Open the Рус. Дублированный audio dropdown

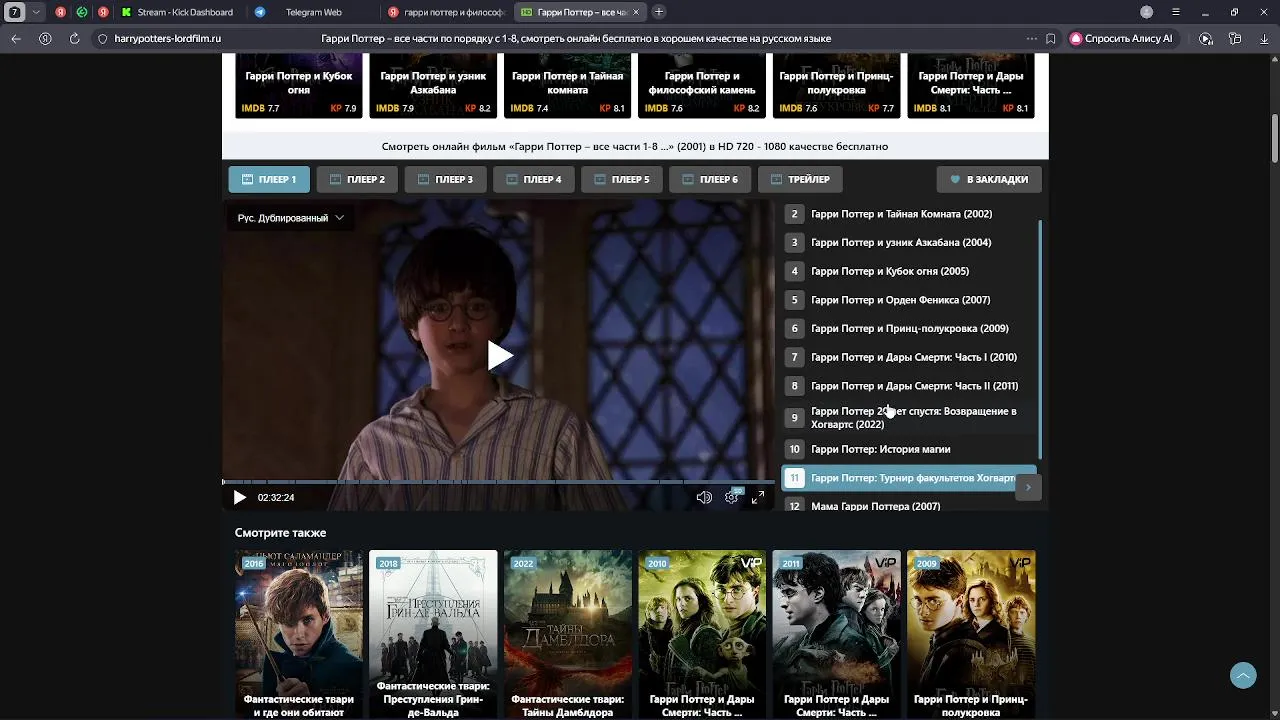290,217
